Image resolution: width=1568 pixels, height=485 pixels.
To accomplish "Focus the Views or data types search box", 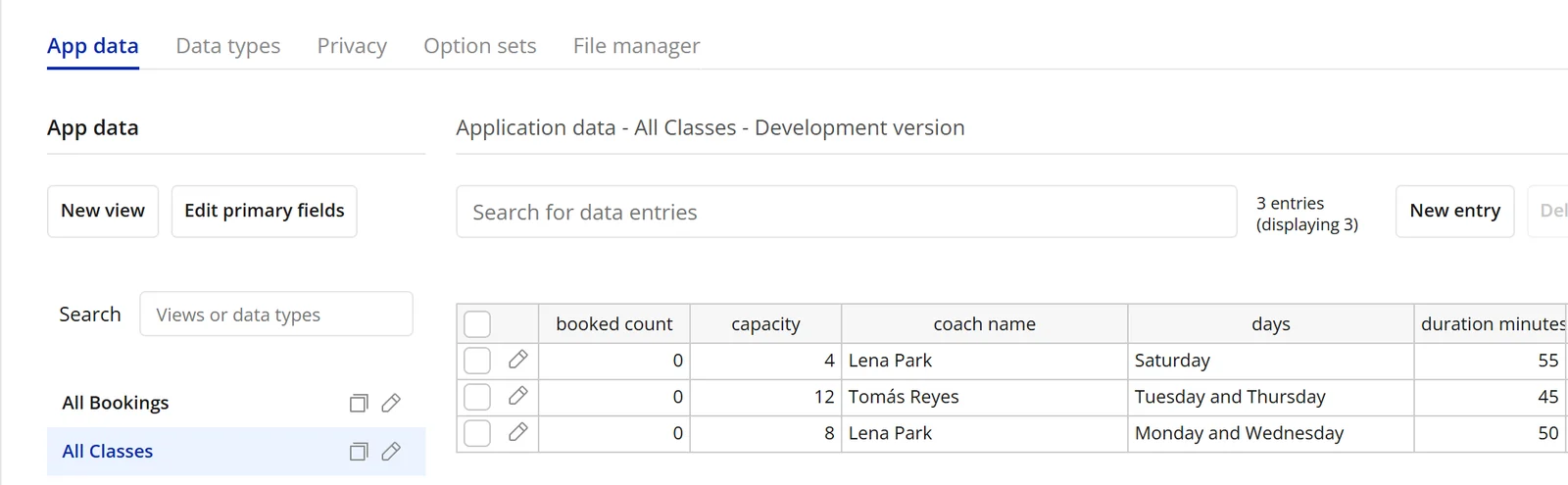I will click(276, 315).
